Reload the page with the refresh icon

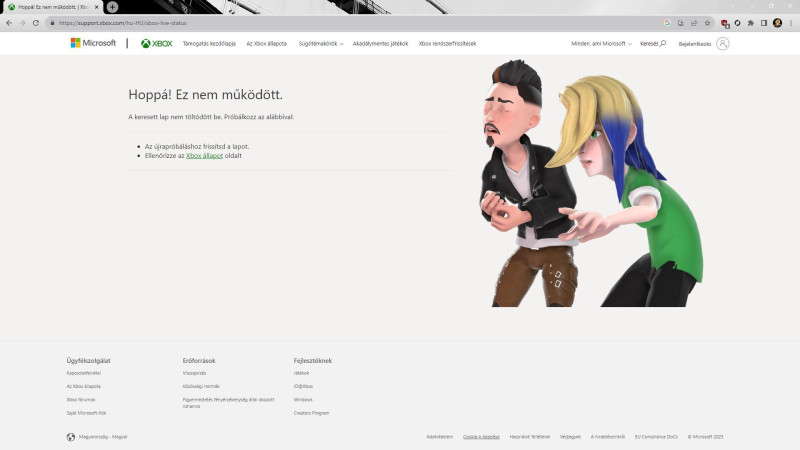coord(36,23)
